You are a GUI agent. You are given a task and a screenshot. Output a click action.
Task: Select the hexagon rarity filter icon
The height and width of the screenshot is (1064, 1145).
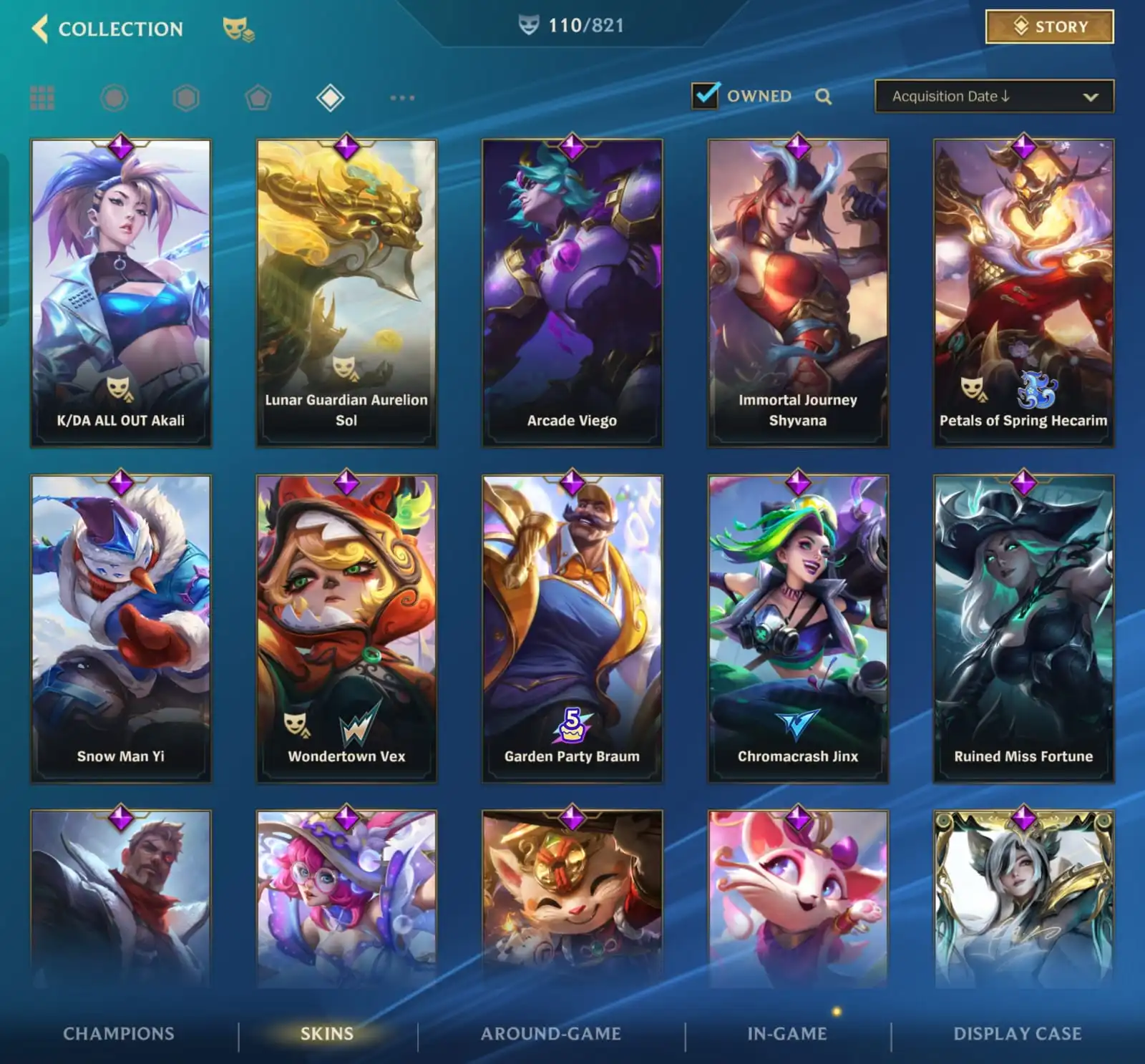(x=186, y=97)
